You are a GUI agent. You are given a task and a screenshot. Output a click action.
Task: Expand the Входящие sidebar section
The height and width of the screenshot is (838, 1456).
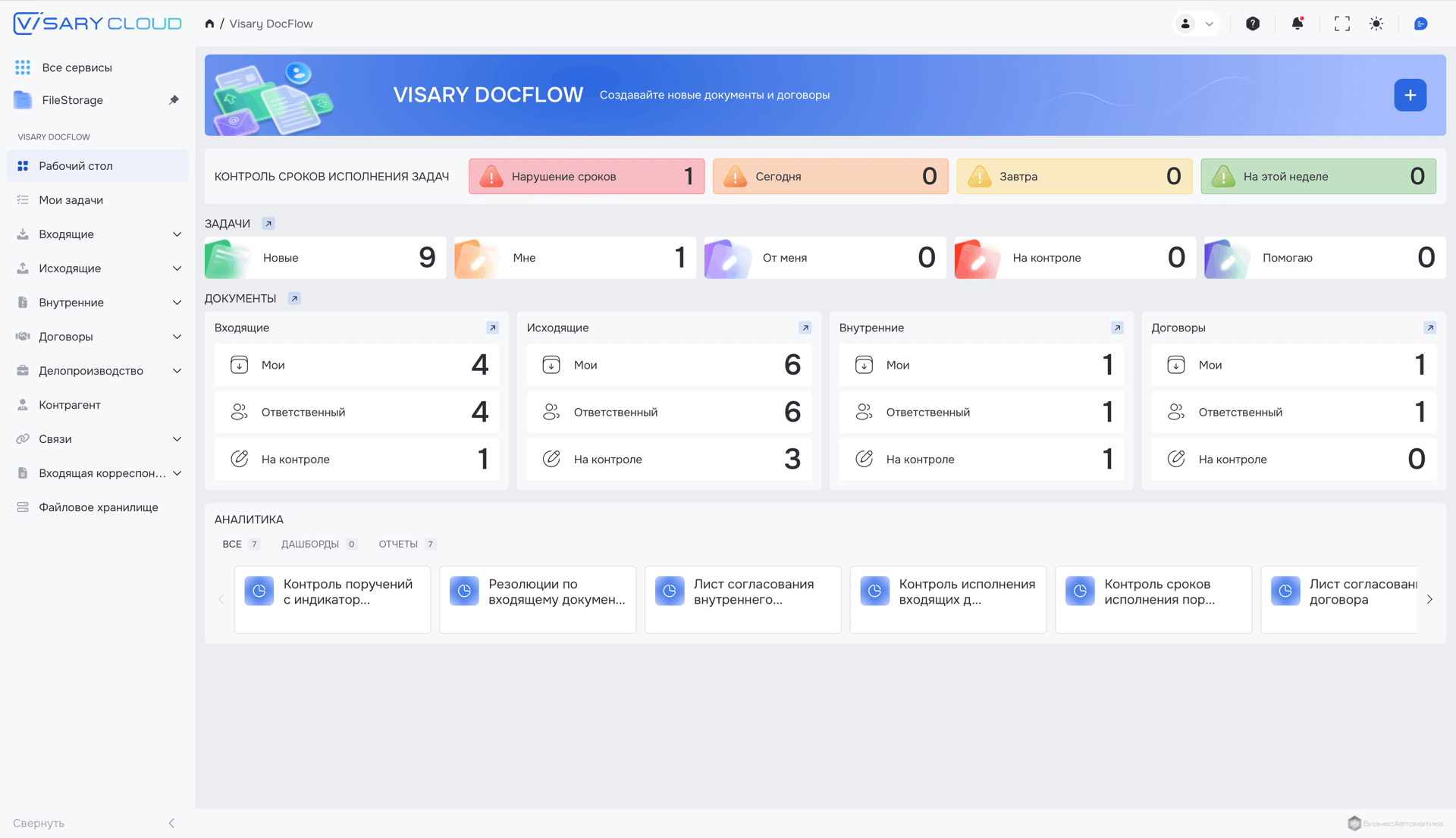point(177,234)
